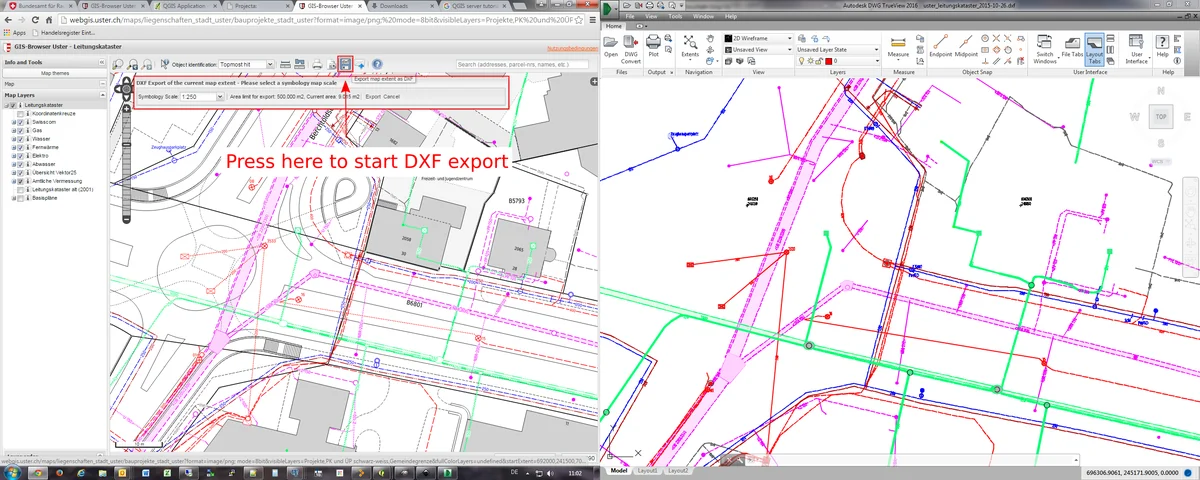Click the Export map extent as DXF icon
The width and height of the screenshot is (1200, 480).
click(345, 64)
